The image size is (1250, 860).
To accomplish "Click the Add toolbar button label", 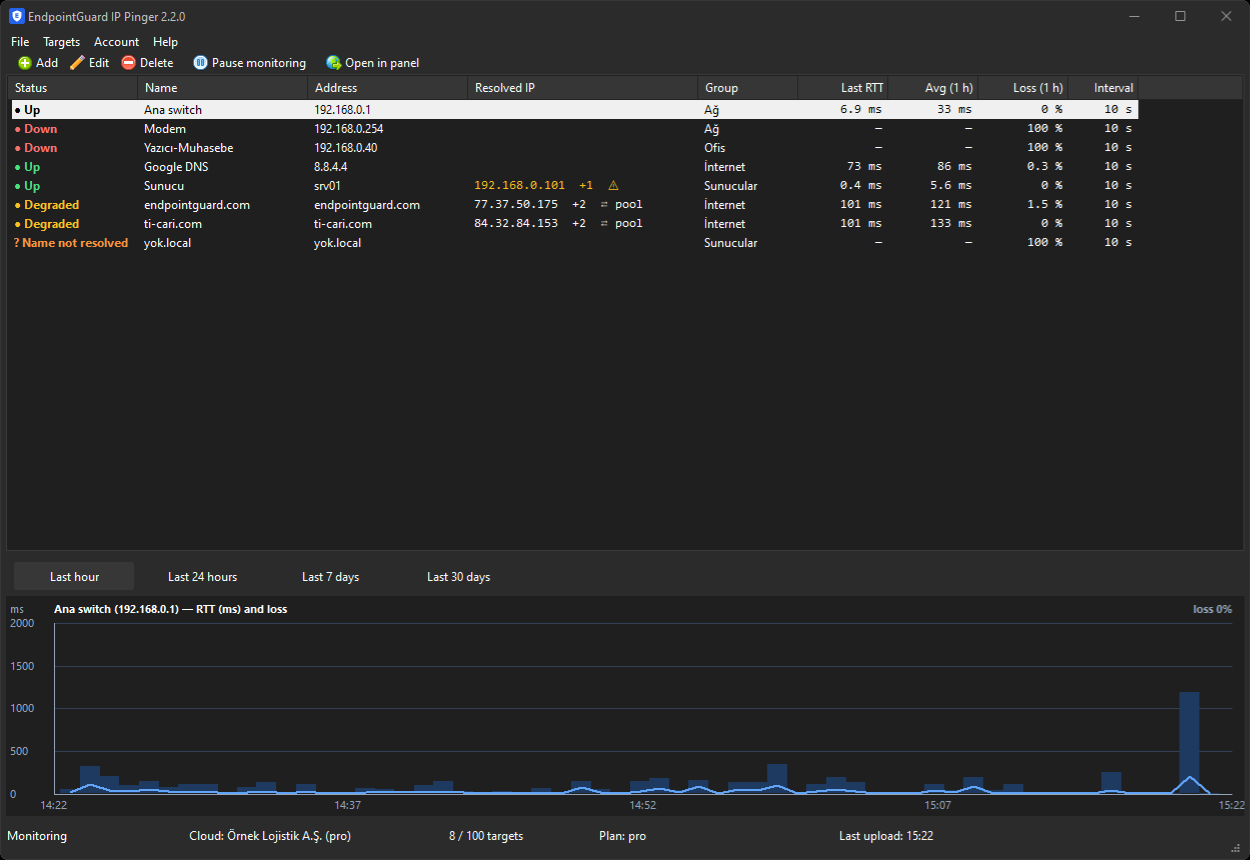I will [x=47, y=63].
